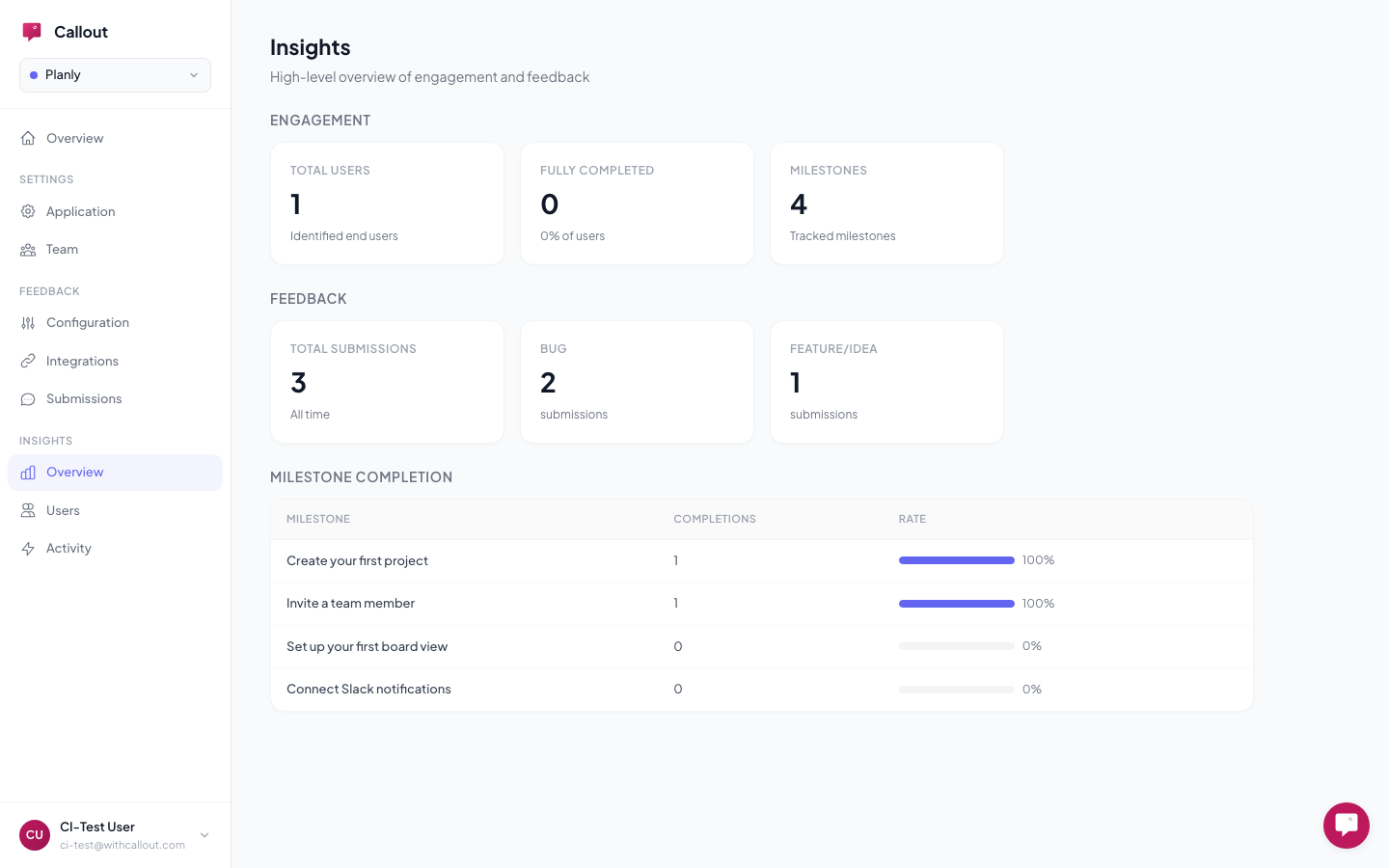The width and height of the screenshot is (1389, 868).
Task: Click the Callout brand name
Action: 81,32
